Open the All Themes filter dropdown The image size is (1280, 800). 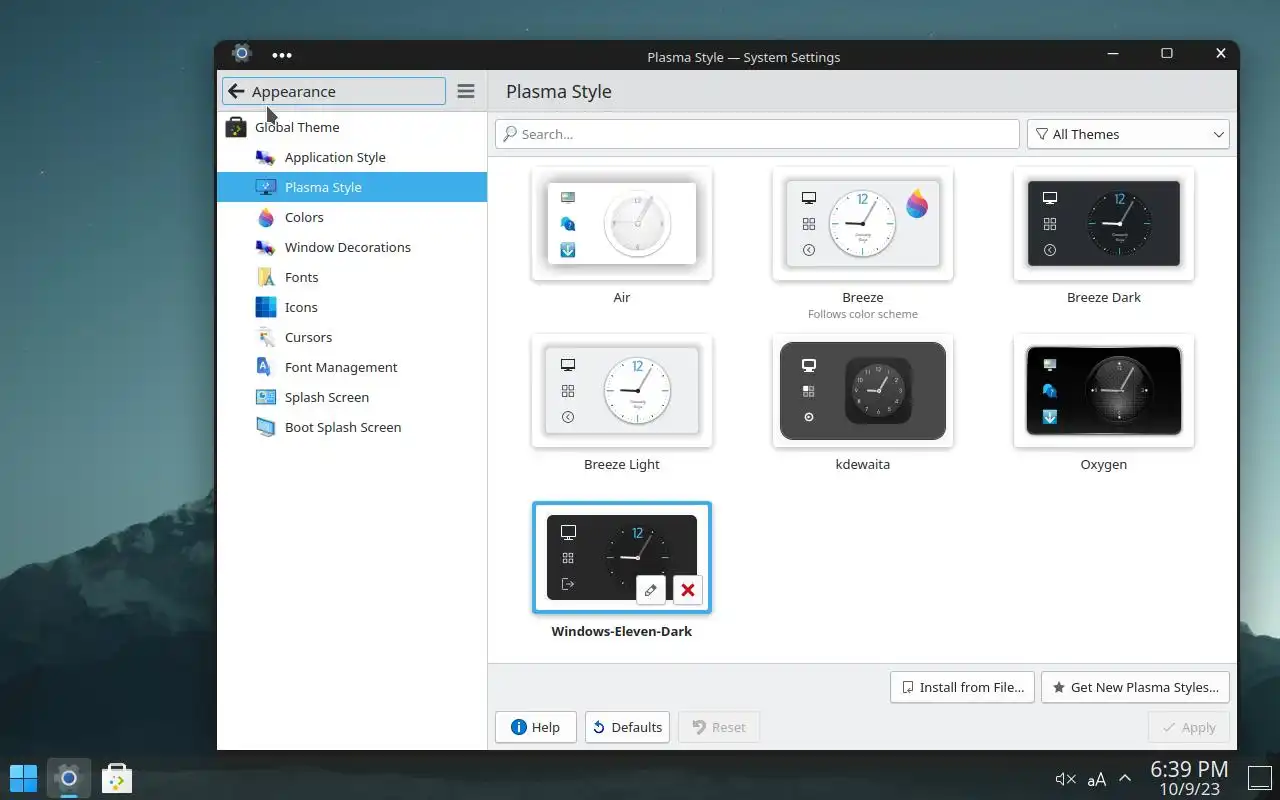point(1128,134)
